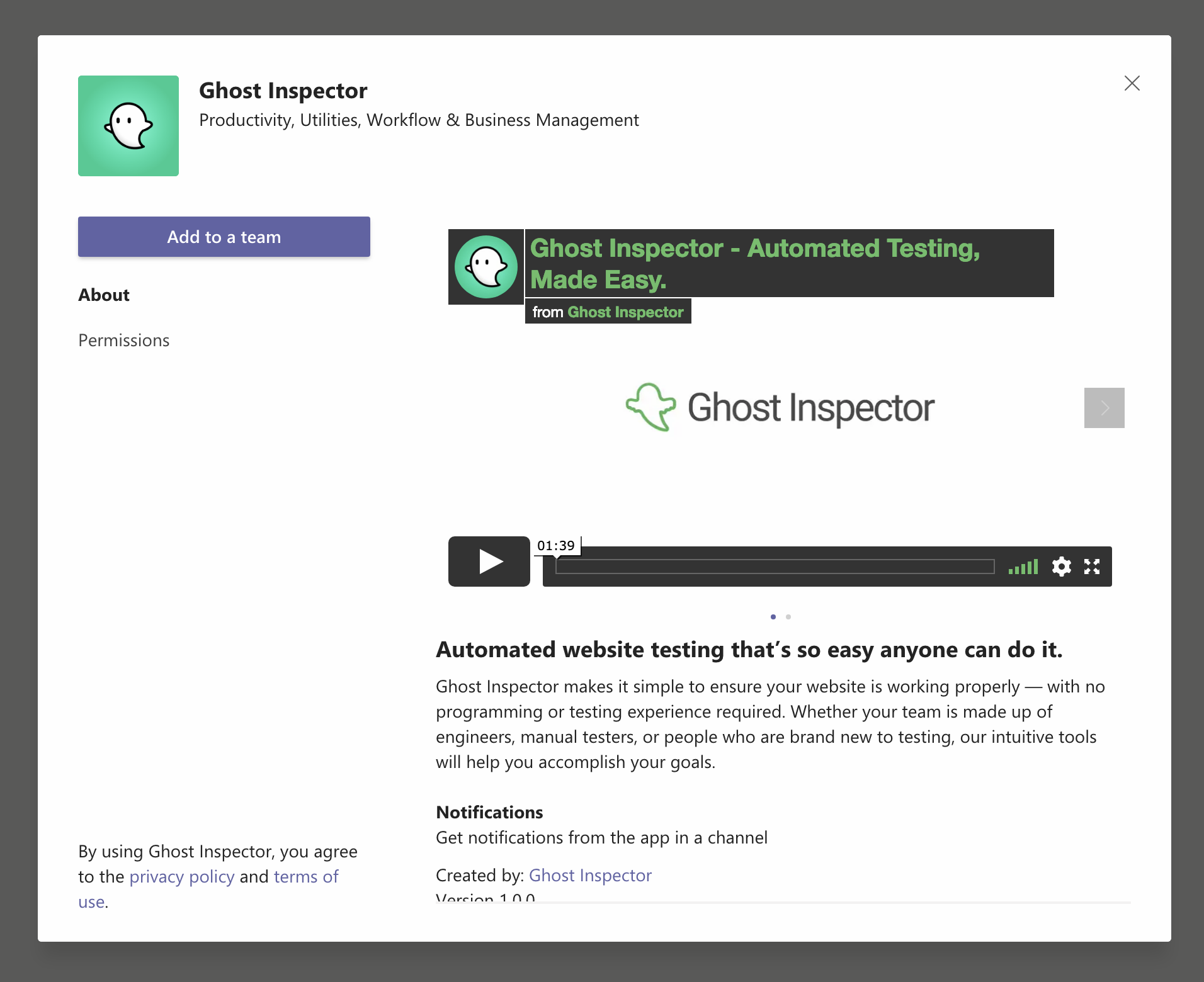Seek within the video progress bar
Image resolution: width=1204 pixels, height=982 pixels.
point(775,567)
